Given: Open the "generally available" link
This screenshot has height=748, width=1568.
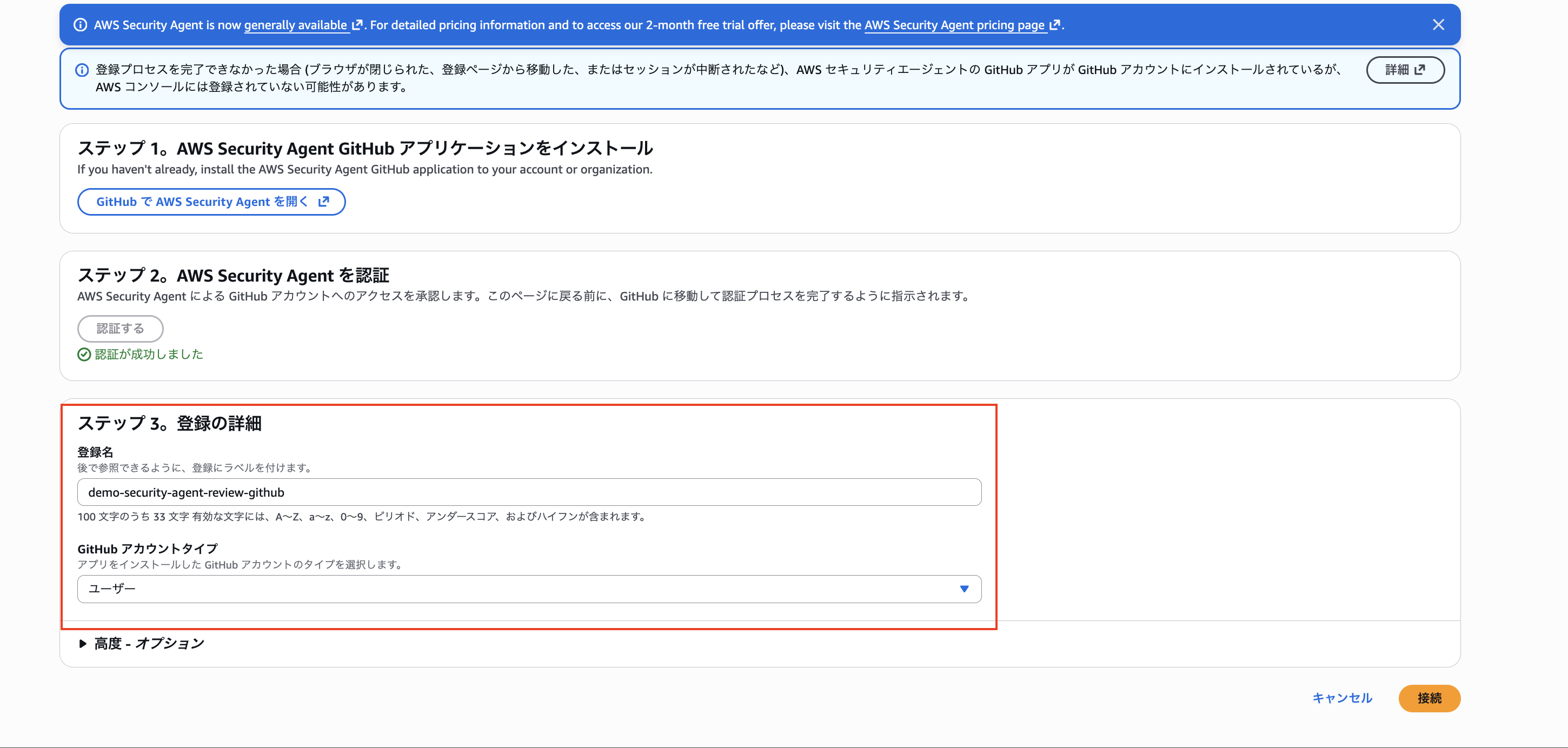Looking at the screenshot, I should click(x=296, y=25).
